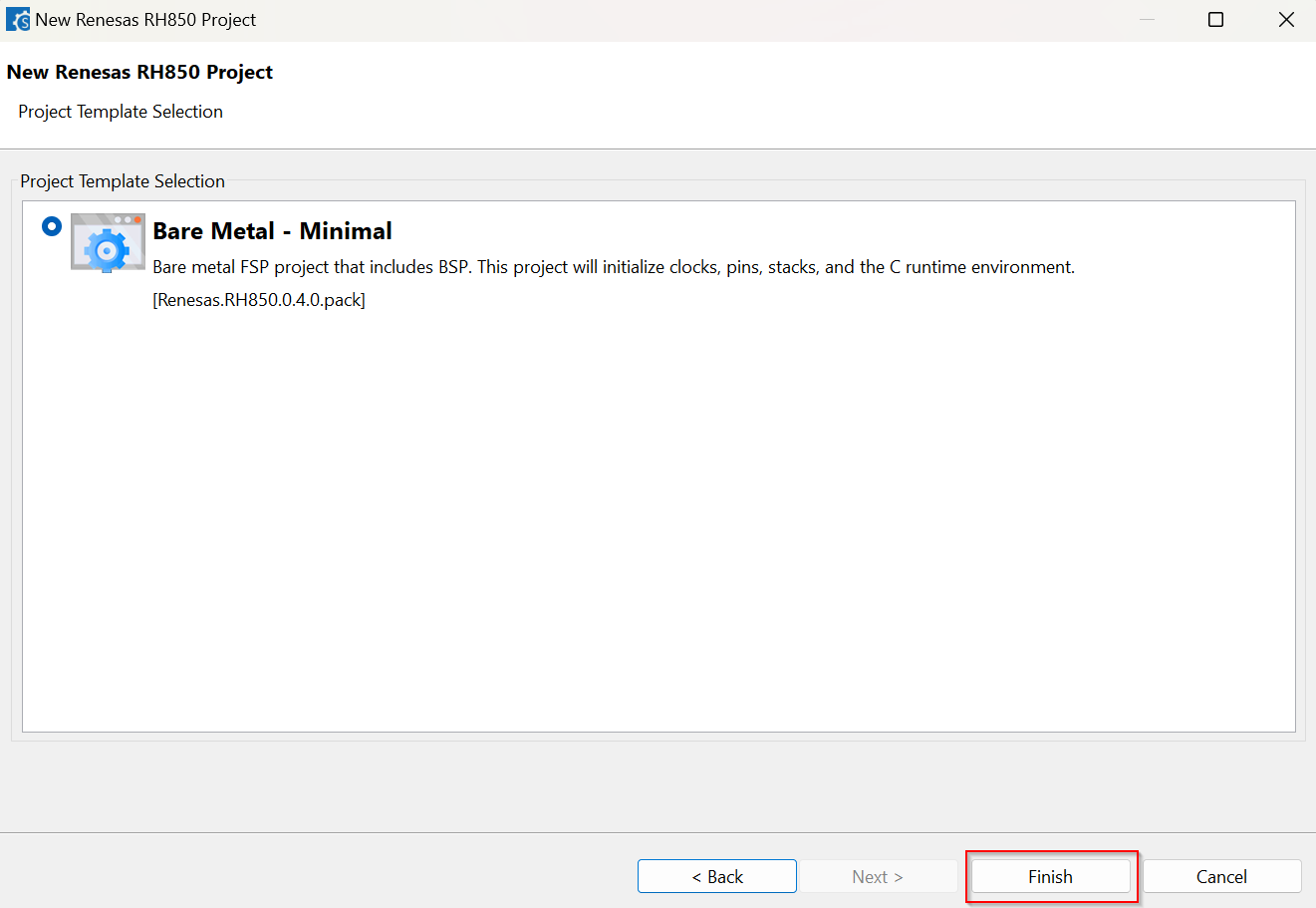The height and width of the screenshot is (908, 1316).
Task: Go back with the Back button
Action: (717, 877)
